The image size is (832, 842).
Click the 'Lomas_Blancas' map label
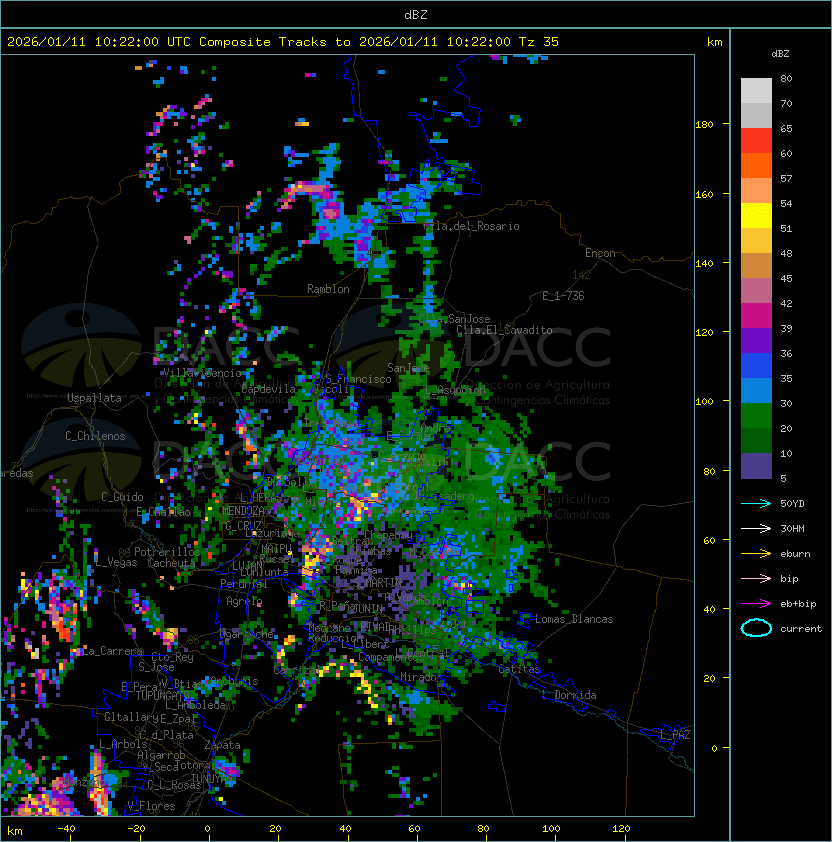coord(574,619)
